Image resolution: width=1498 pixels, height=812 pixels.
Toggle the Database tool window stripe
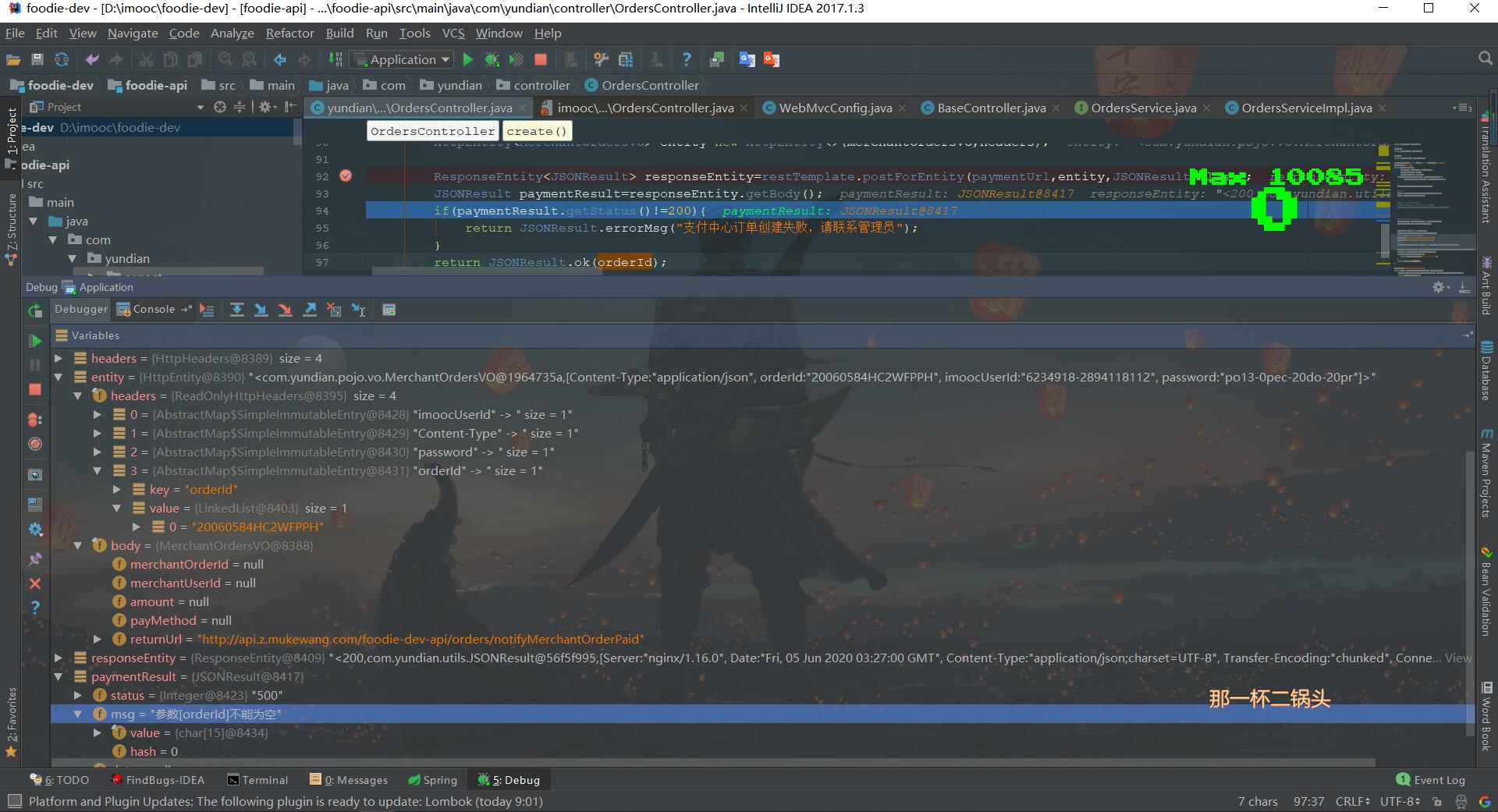(1486, 371)
